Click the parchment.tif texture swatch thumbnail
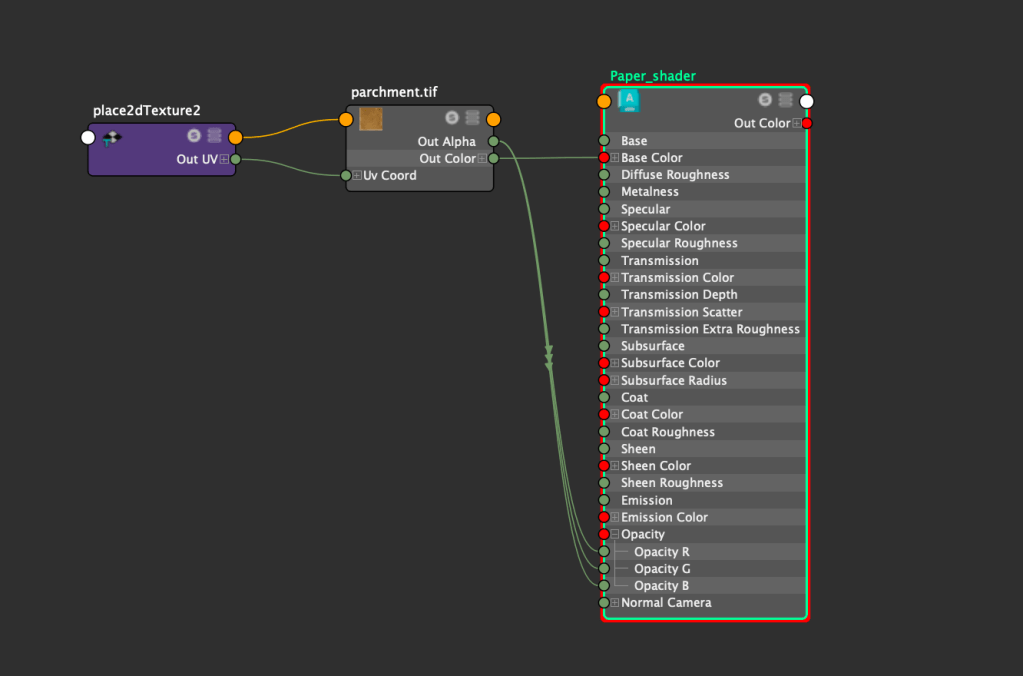The height and width of the screenshot is (676, 1023). (x=371, y=119)
